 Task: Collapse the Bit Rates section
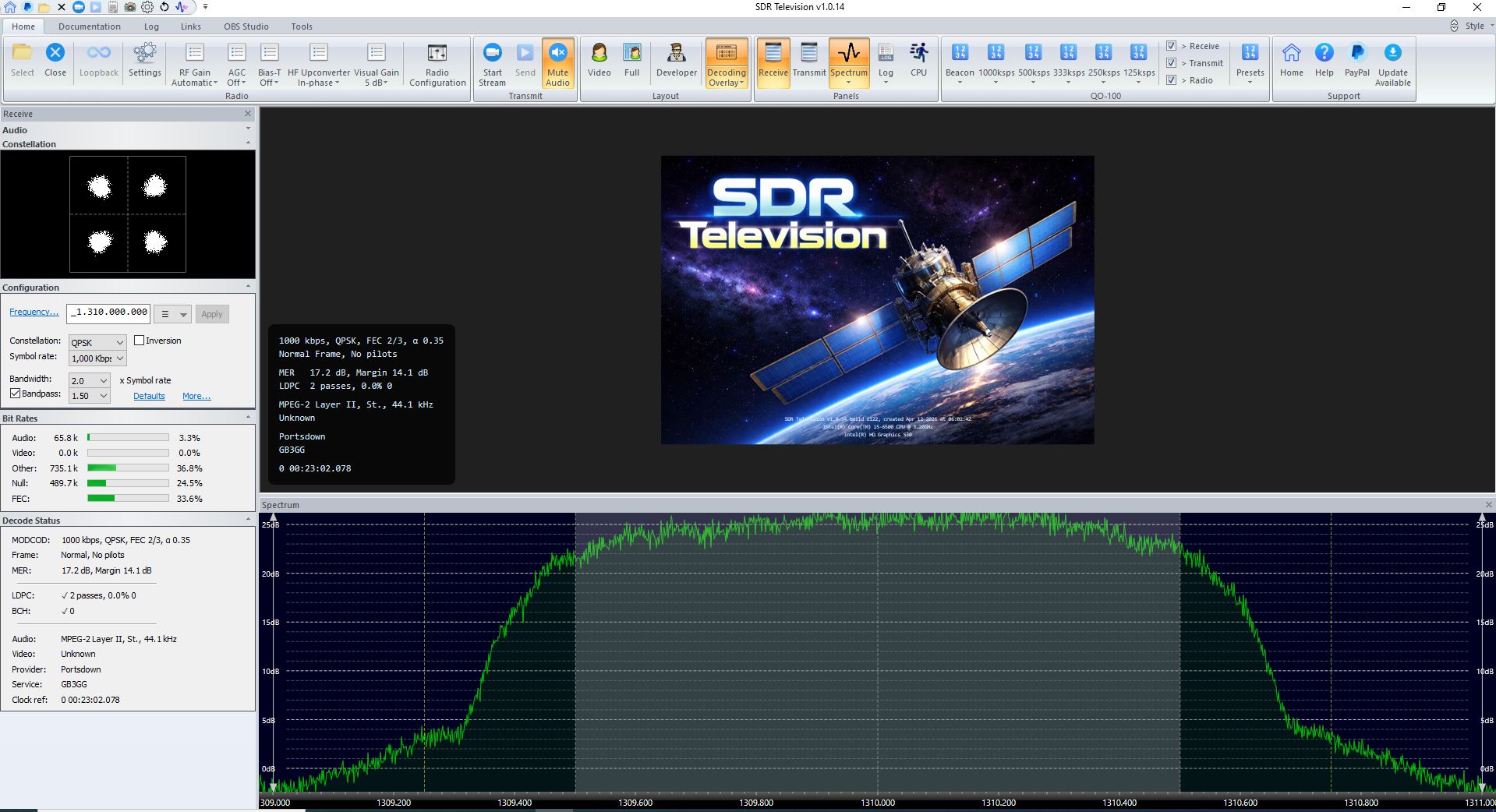[x=249, y=418]
